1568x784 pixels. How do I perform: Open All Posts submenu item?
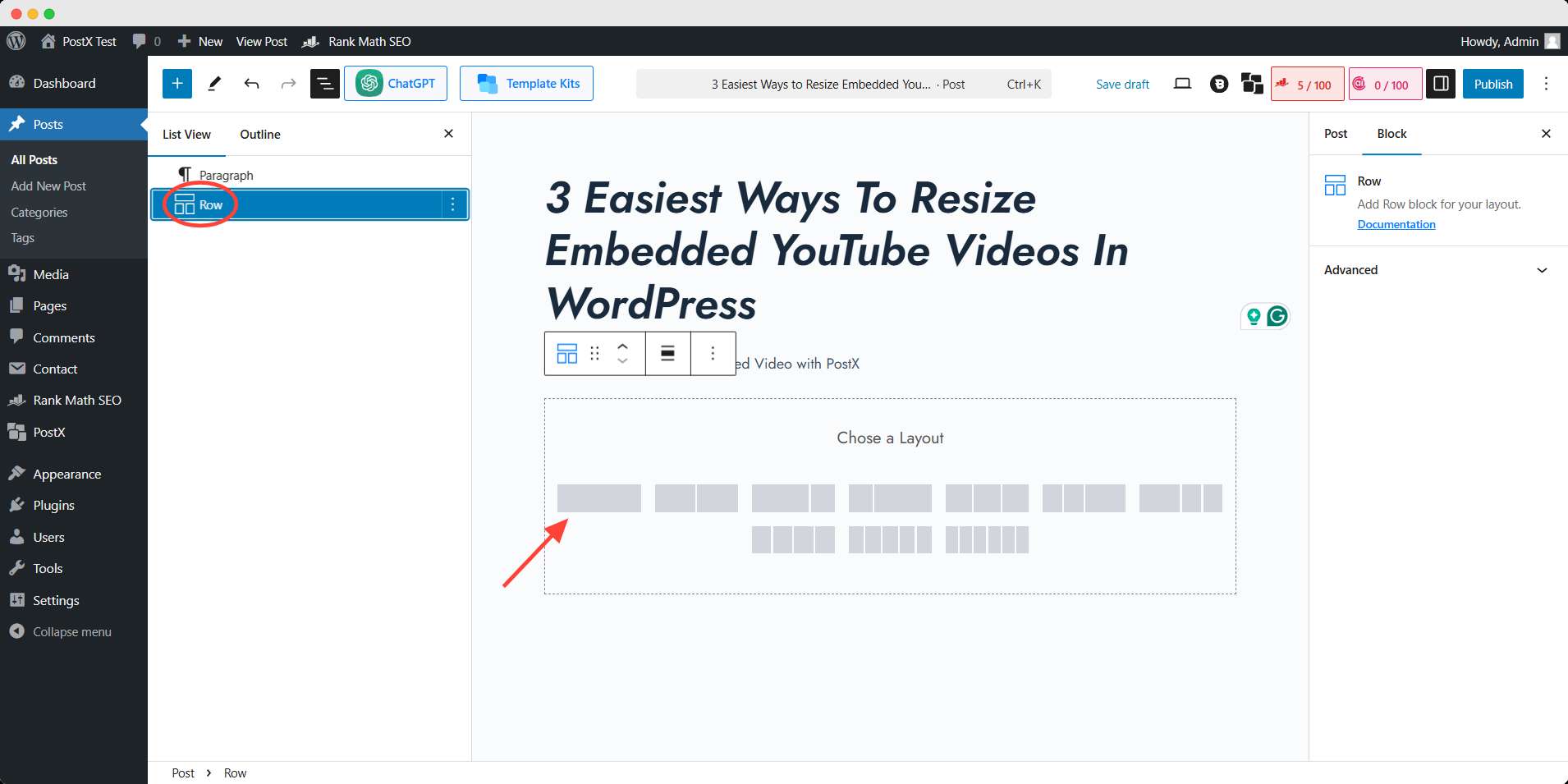[34, 160]
